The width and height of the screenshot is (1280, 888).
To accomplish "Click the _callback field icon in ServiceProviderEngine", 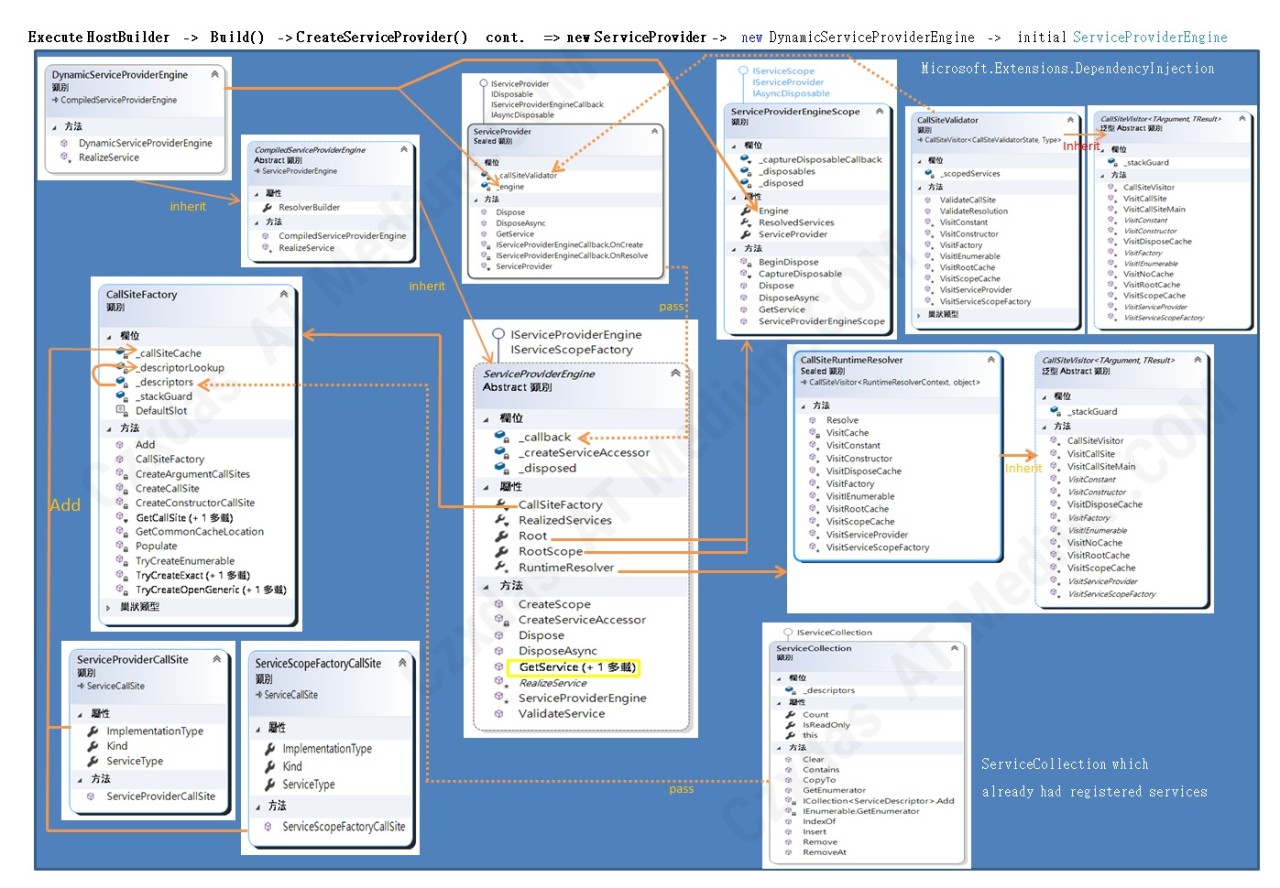I will tap(502, 437).
